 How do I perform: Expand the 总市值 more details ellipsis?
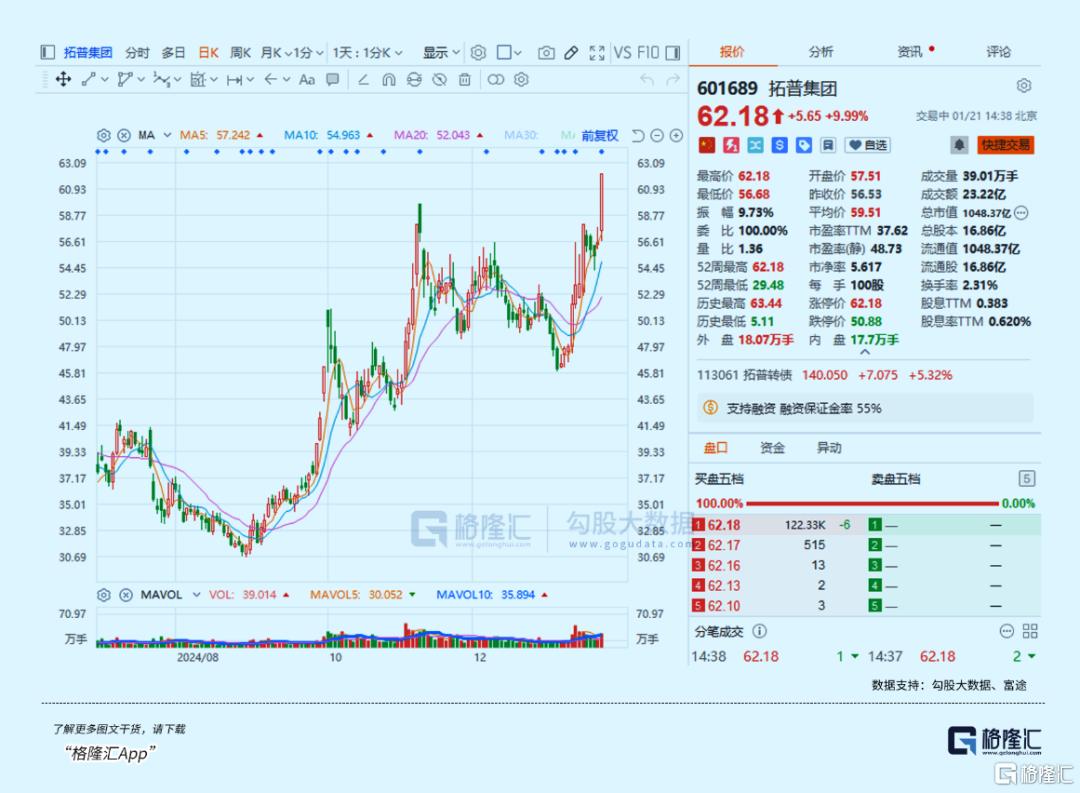pyautogui.click(x=1021, y=213)
